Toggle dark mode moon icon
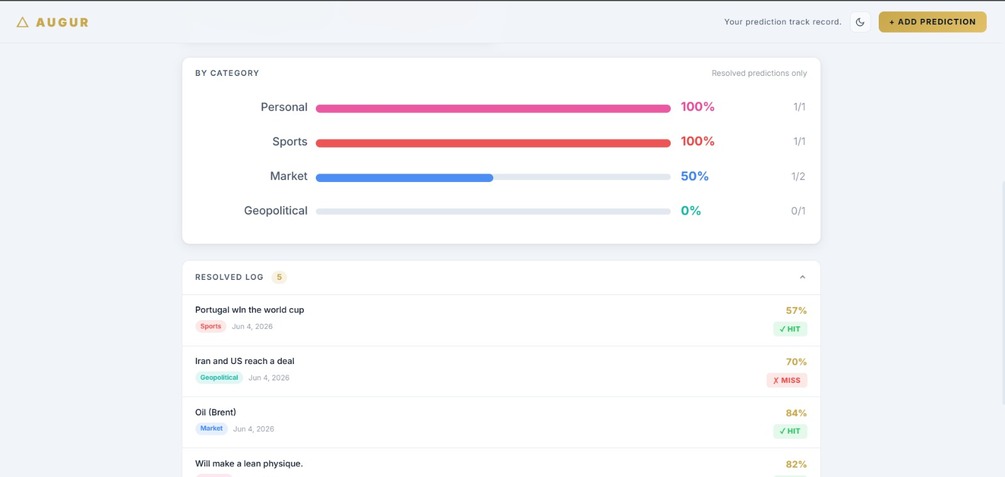 (x=860, y=22)
